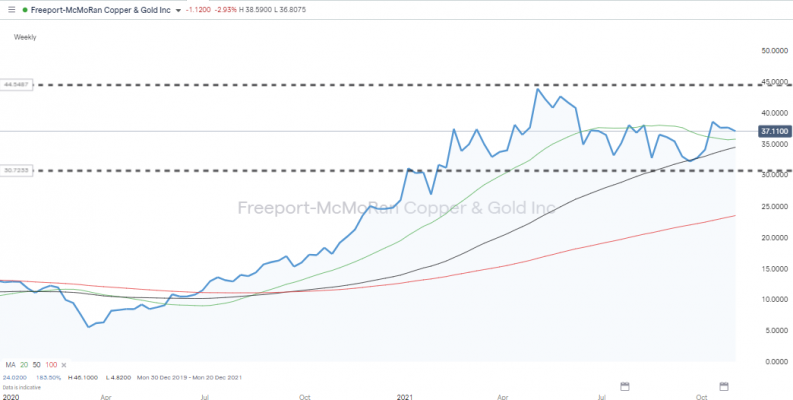Expand the Freeport-McMoRan instrument dropdown arrow

pyautogui.click(x=177, y=10)
